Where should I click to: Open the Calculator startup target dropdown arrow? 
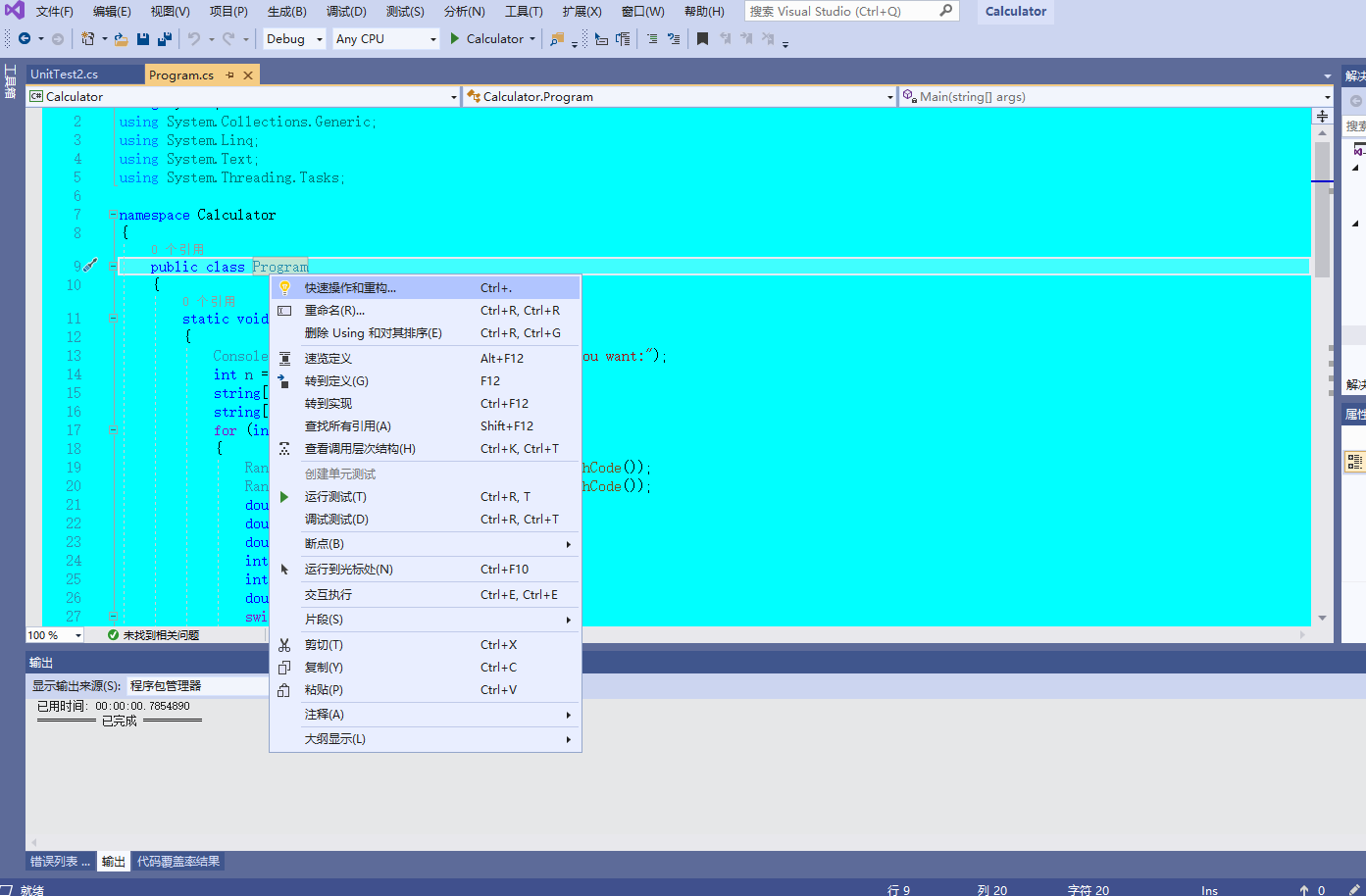pos(532,39)
